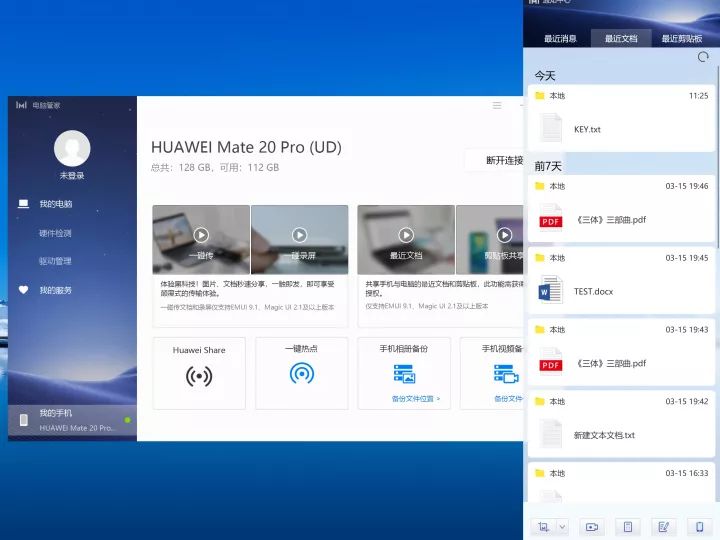This screenshot has height=540, width=720.
Task: Play the 一碰录屏 video
Action: click(299, 235)
